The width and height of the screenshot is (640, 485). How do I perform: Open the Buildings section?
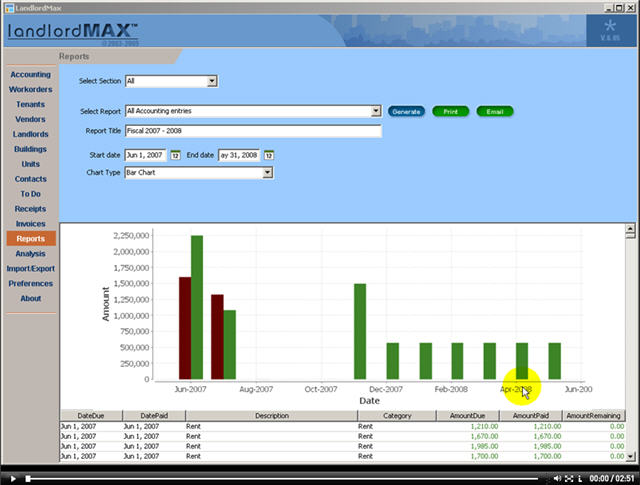click(31, 149)
